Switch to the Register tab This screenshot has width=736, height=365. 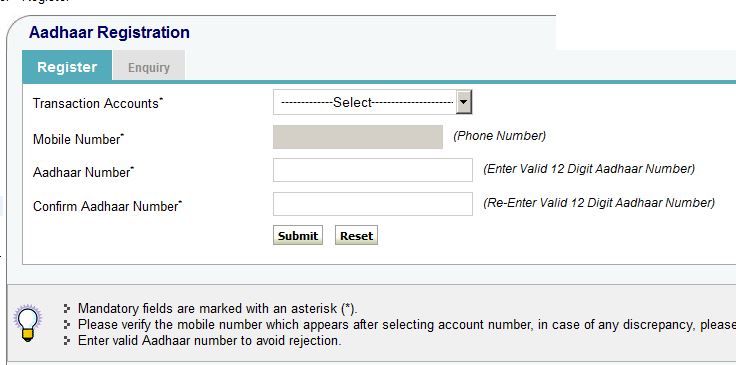67,66
